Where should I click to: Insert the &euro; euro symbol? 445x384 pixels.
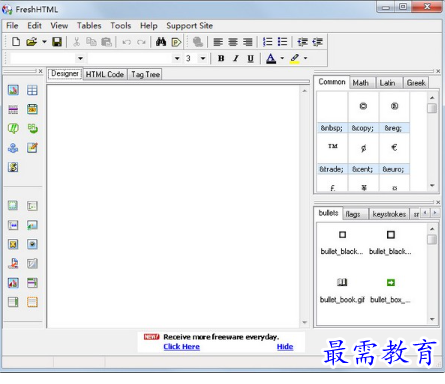pyautogui.click(x=394, y=154)
